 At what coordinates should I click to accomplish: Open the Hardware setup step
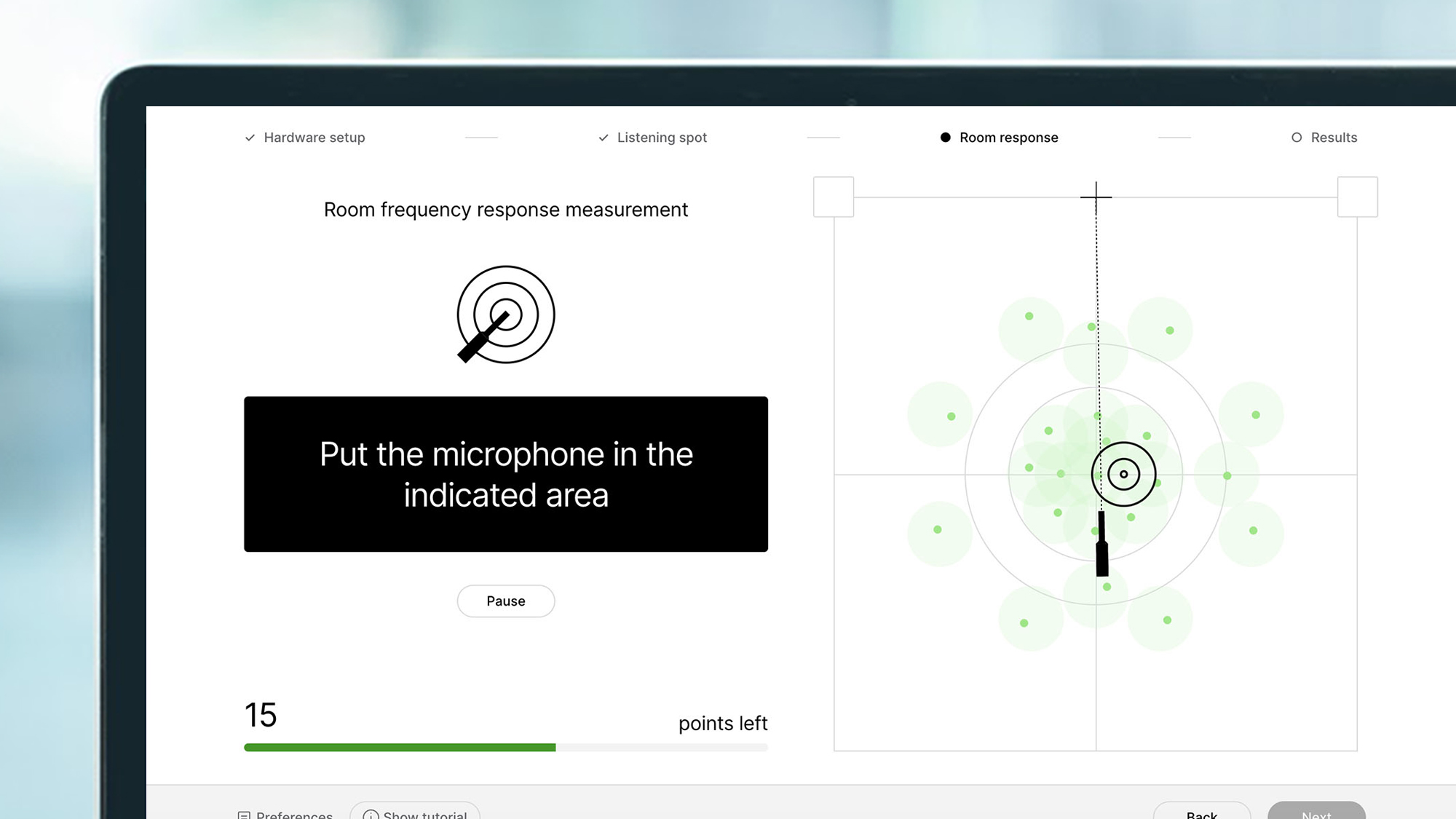click(x=314, y=138)
